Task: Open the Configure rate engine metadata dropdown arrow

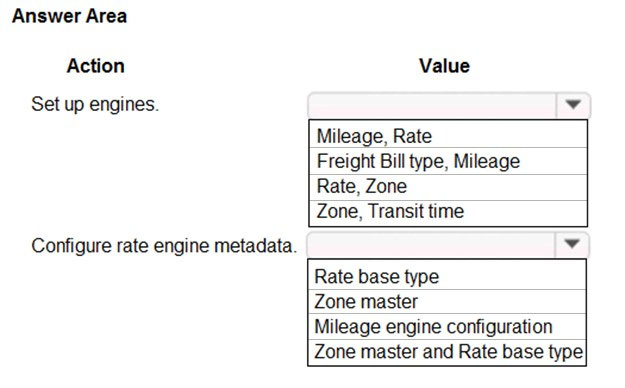Action: (x=572, y=244)
